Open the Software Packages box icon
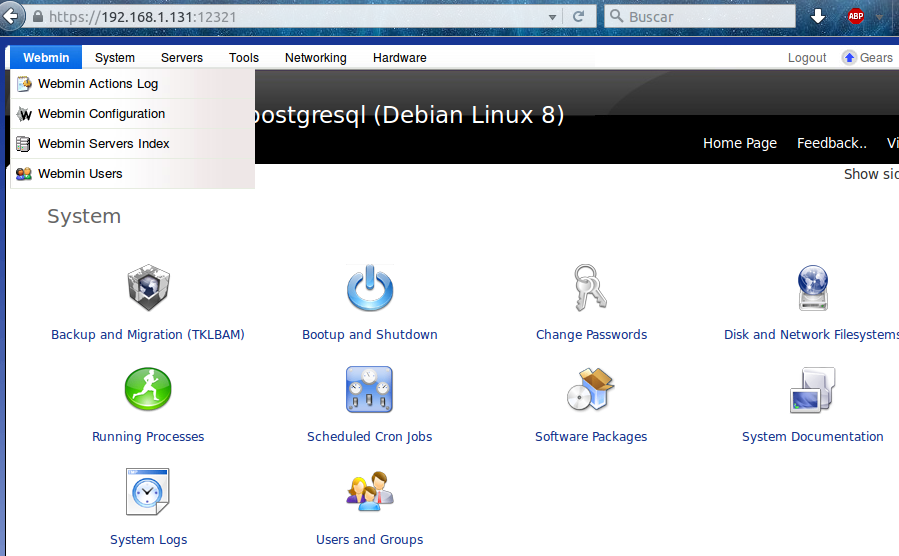 click(591, 390)
